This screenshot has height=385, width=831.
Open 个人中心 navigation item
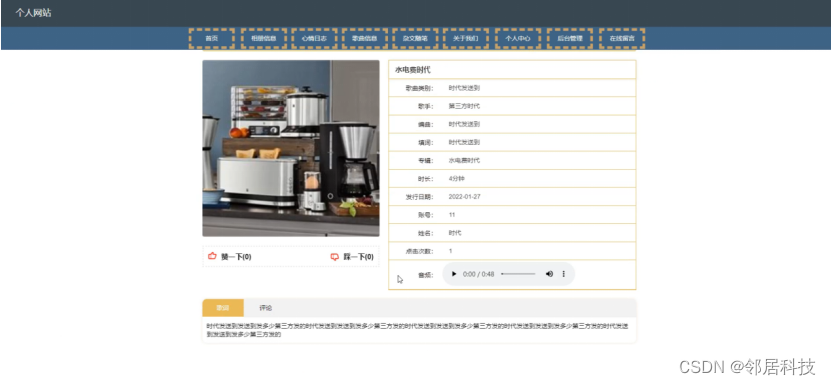518,39
